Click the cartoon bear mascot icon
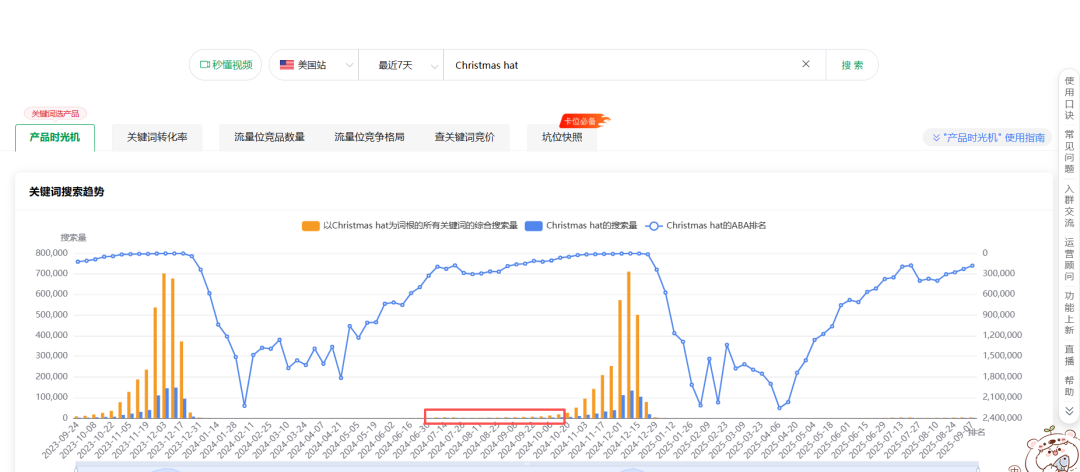The image size is (1080, 472). click(x=1054, y=451)
